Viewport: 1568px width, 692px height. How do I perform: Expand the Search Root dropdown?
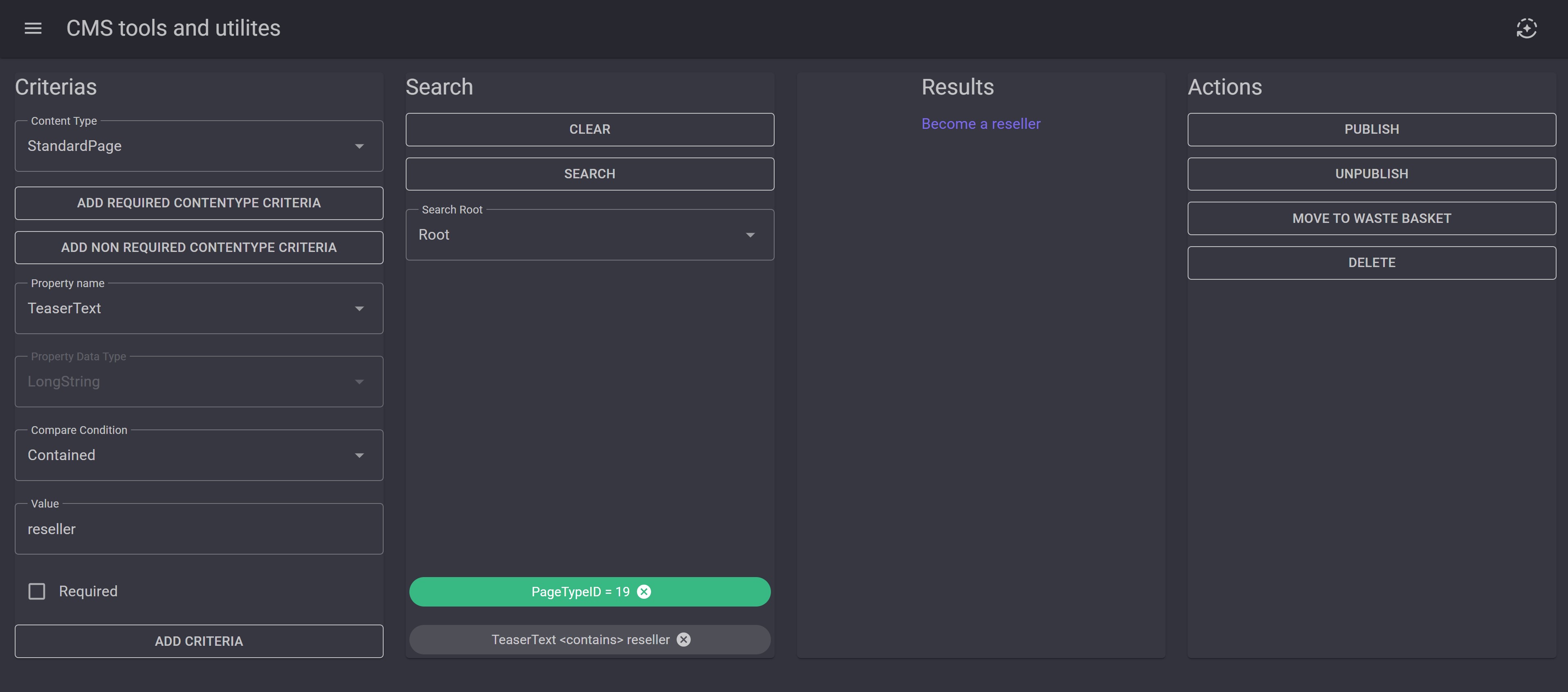tap(589, 235)
